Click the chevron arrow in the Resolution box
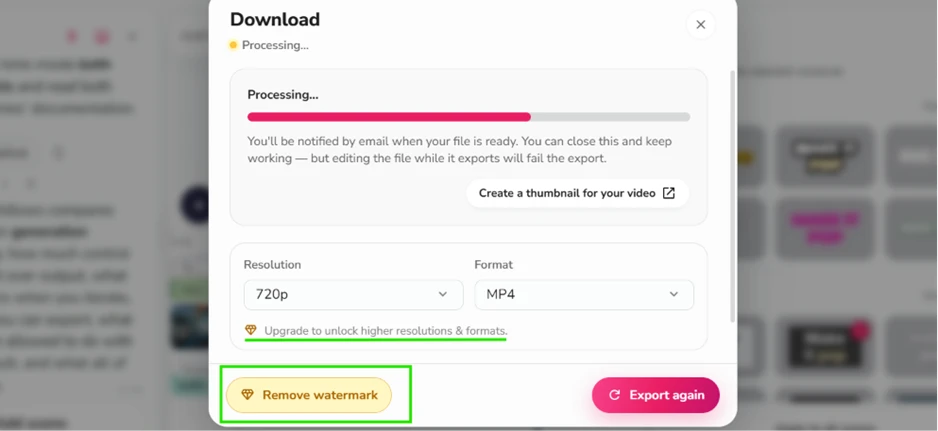 (x=443, y=295)
